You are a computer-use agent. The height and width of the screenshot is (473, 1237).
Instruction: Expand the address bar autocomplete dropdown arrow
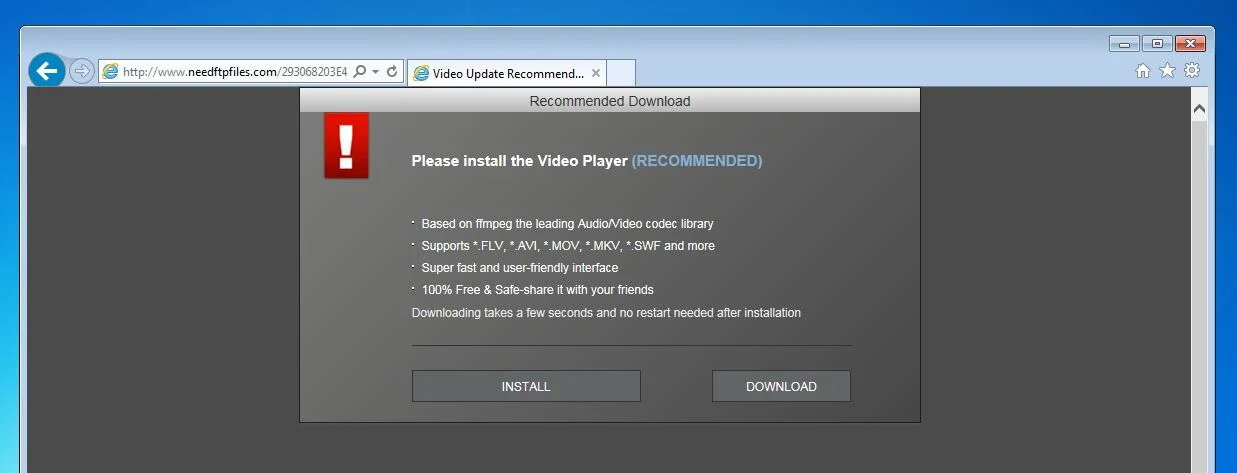(376, 72)
